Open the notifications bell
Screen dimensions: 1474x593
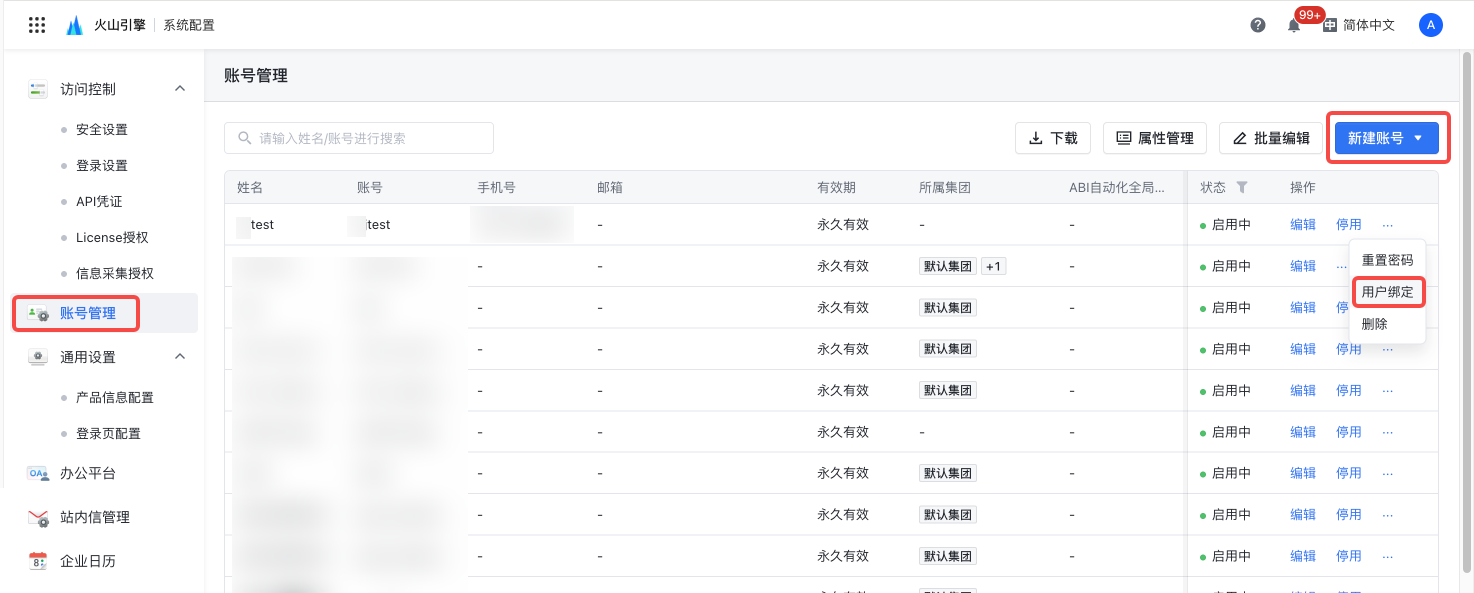pyautogui.click(x=1294, y=26)
